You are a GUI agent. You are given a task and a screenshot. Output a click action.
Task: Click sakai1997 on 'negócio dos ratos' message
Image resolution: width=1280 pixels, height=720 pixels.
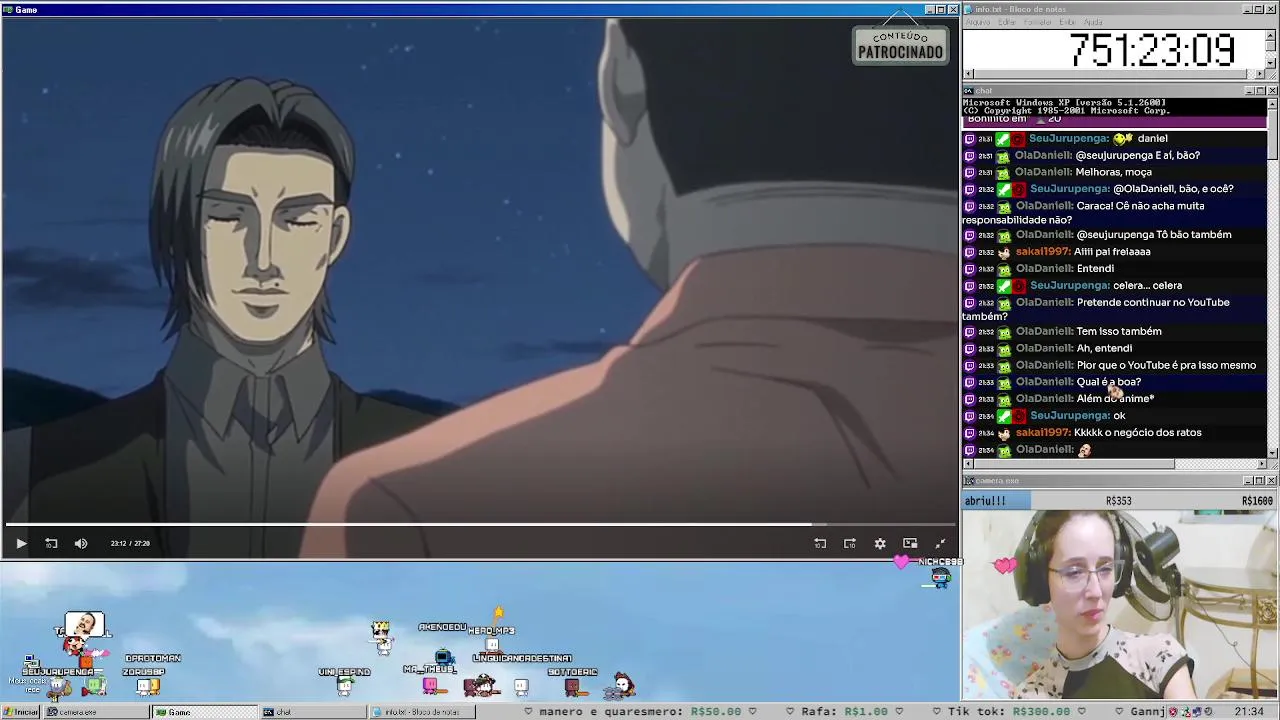(x=1043, y=433)
